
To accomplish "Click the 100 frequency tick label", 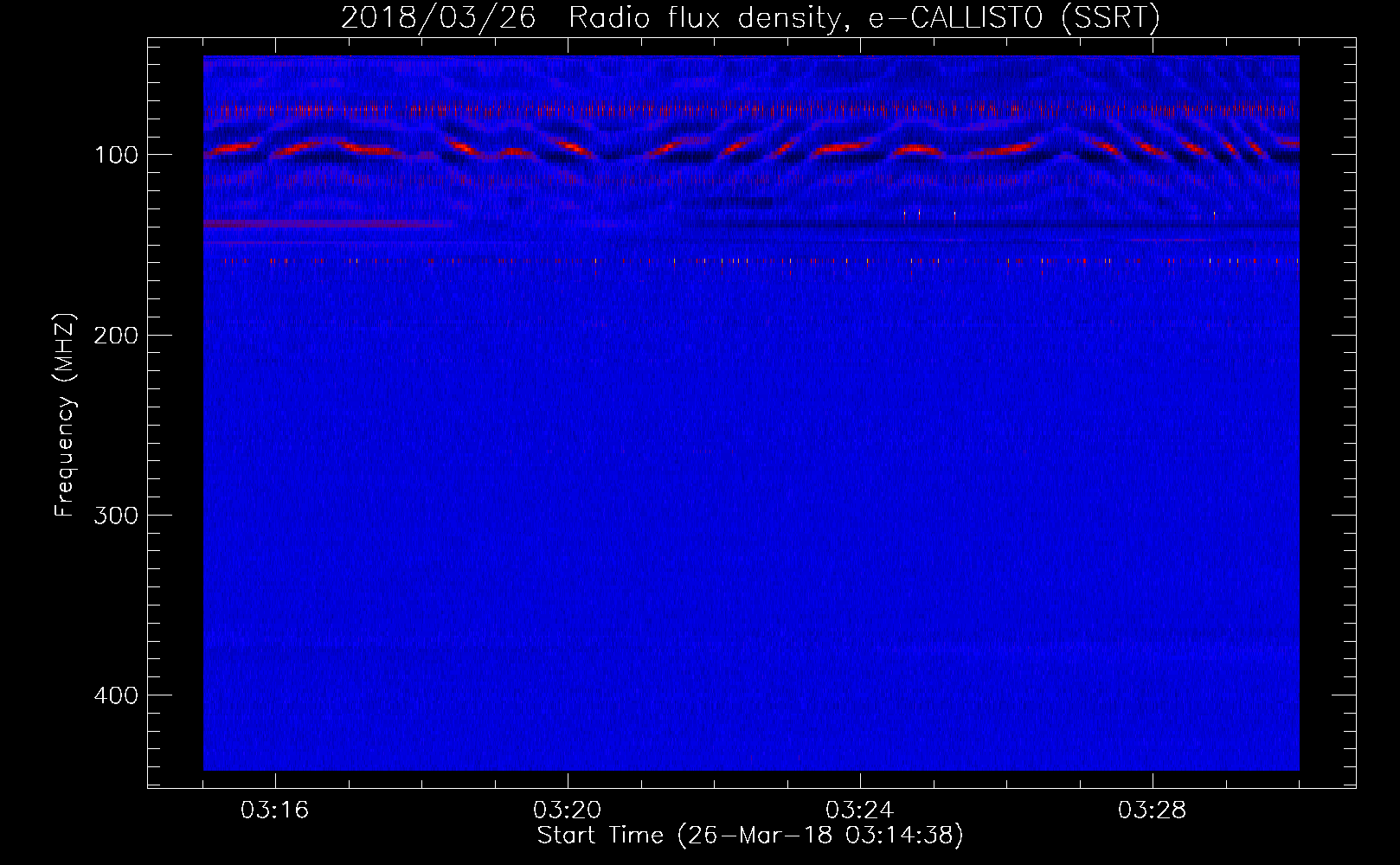I will click(x=116, y=155).
